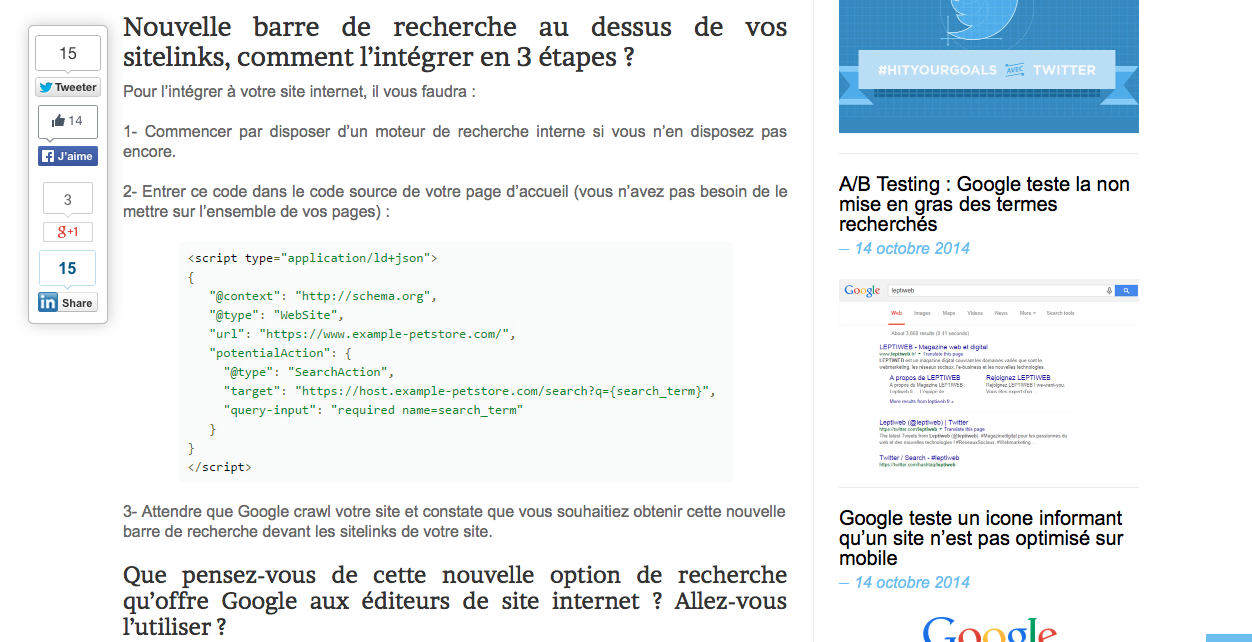This screenshot has width=1252, height=642.
Task: Click the Twitter bird icon in Tweeter button
Action: click(46, 87)
